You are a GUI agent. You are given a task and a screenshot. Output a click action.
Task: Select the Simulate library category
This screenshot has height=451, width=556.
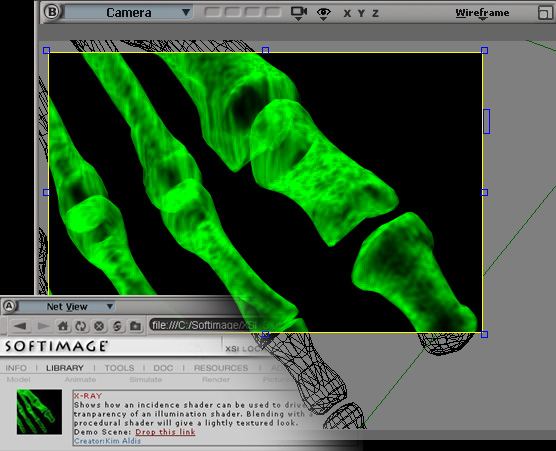[146, 379]
